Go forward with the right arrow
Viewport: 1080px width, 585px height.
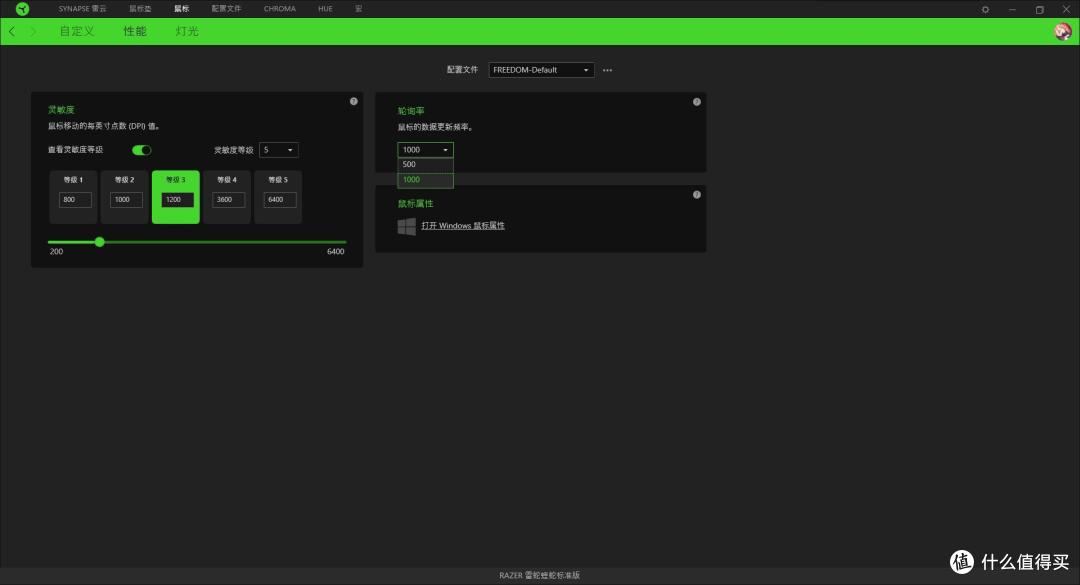[x=32, y=32]
